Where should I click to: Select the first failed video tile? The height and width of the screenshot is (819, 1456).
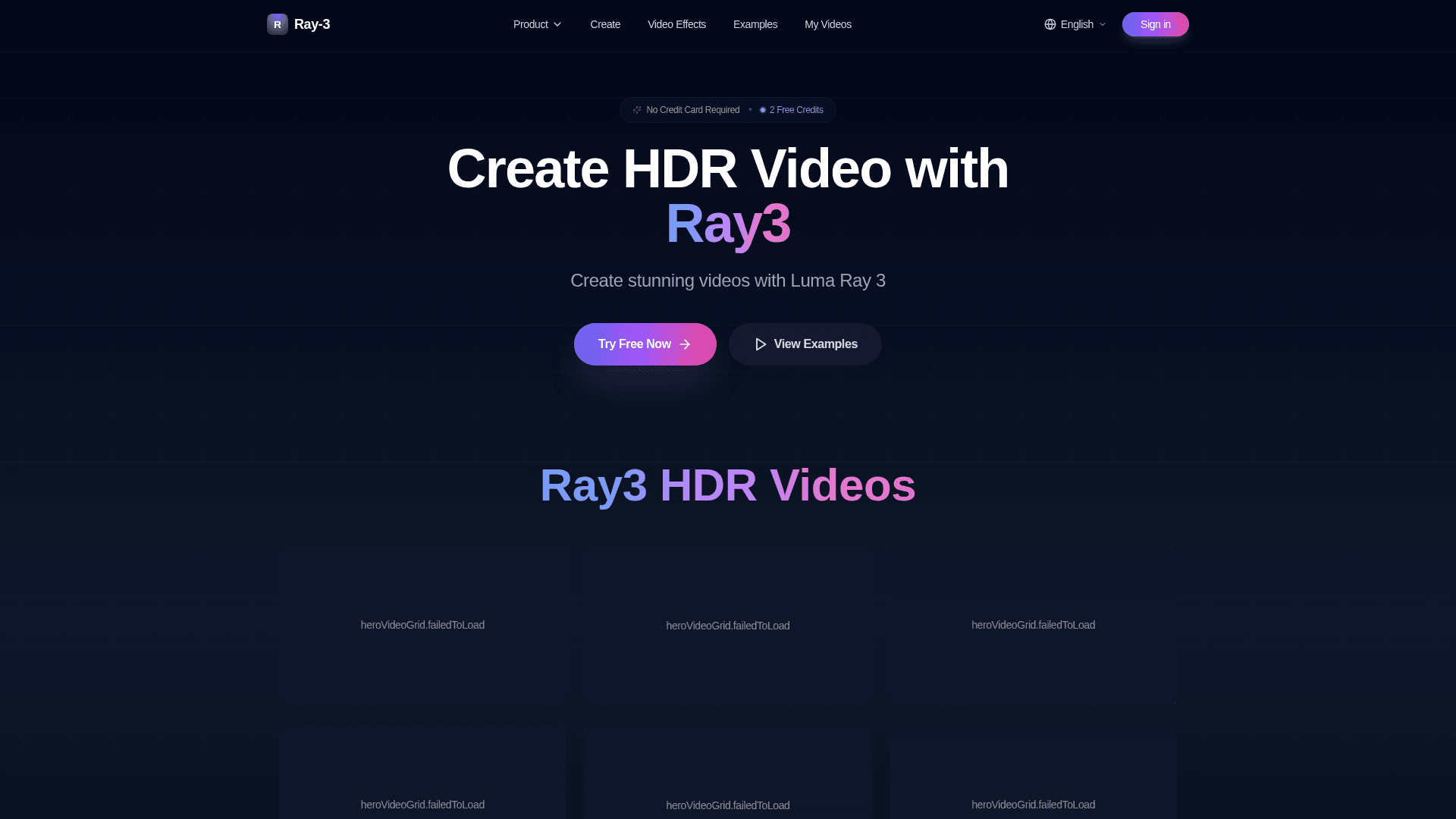pos(422,625)
